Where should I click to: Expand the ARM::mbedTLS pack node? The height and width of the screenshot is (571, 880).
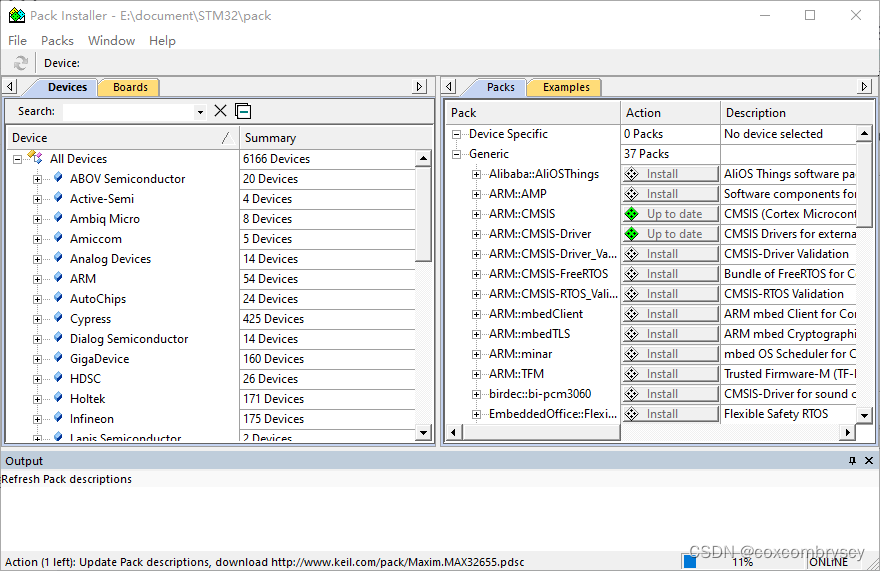pyautogui.click(x=476, y=335)
